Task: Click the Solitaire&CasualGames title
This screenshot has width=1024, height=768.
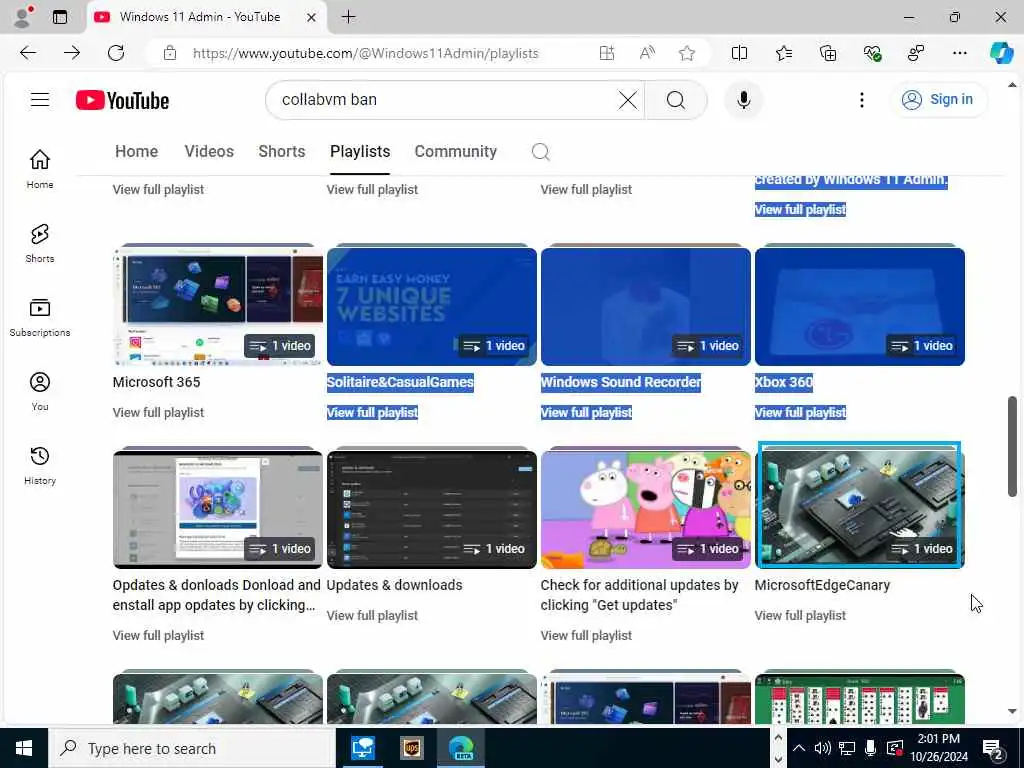Action: click(400, 383)
